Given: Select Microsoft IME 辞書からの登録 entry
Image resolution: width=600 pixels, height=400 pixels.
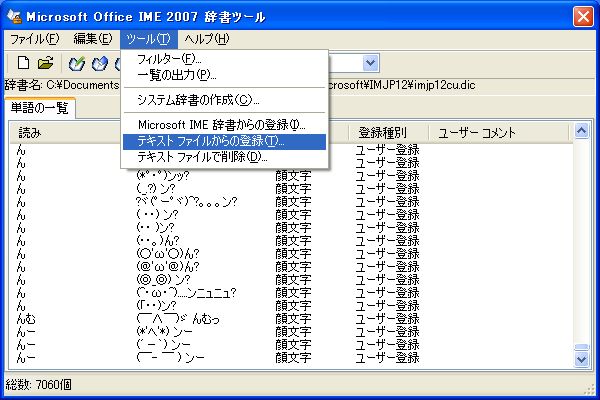Looking at the screenshot, I should (224, 125).
